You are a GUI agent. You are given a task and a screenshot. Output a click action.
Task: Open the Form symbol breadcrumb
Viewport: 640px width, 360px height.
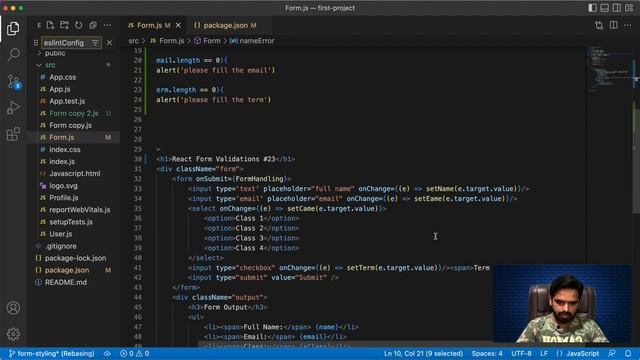(207, 41)
